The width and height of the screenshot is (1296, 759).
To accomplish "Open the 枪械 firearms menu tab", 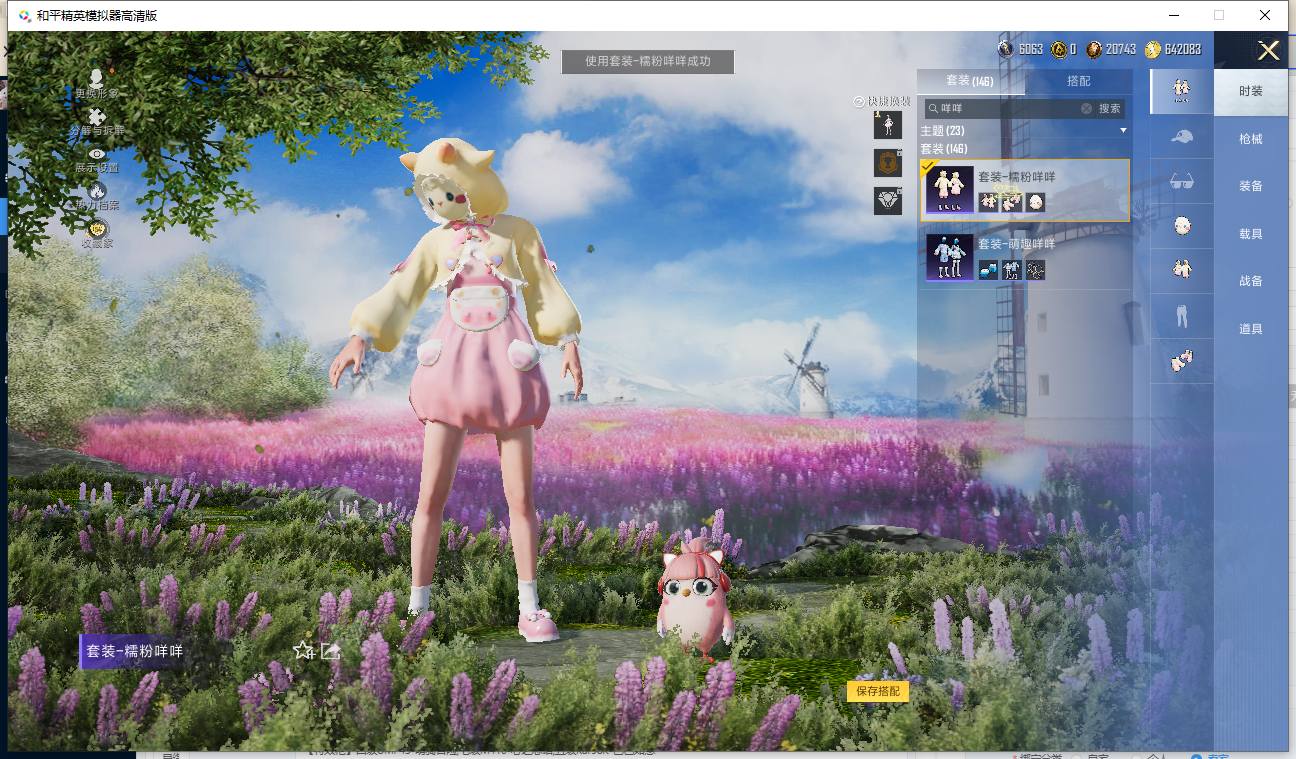I will (1250, 139).
